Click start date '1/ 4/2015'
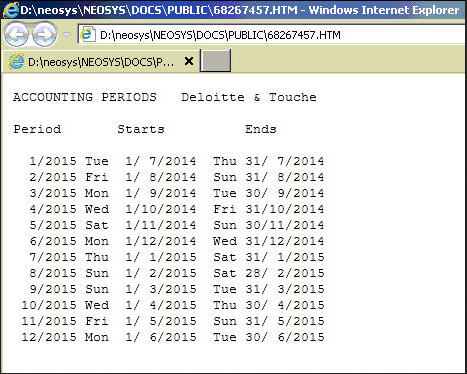The image size is (467, 374). (x=161, y=305)
